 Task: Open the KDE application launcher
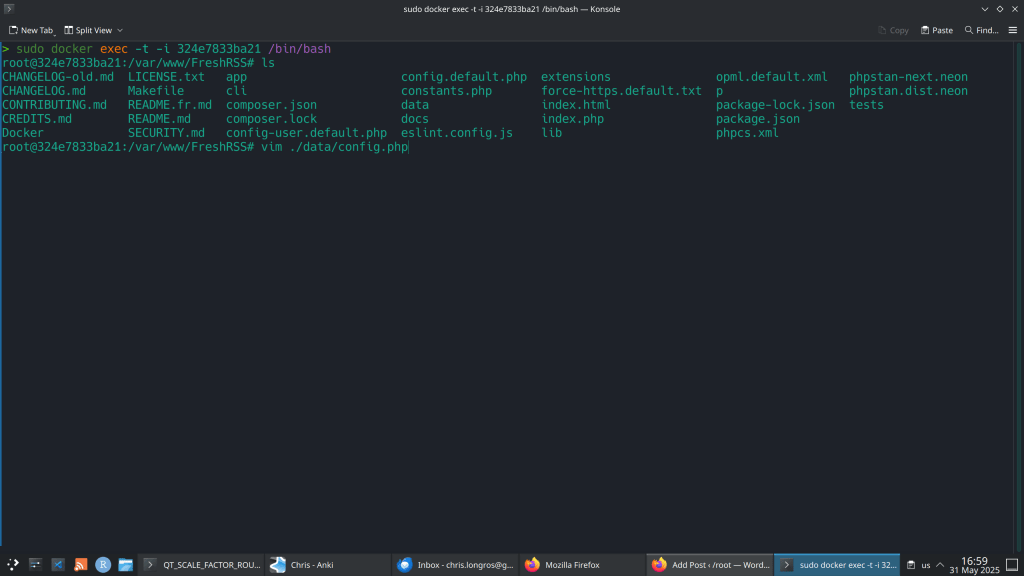click(12, 565)
